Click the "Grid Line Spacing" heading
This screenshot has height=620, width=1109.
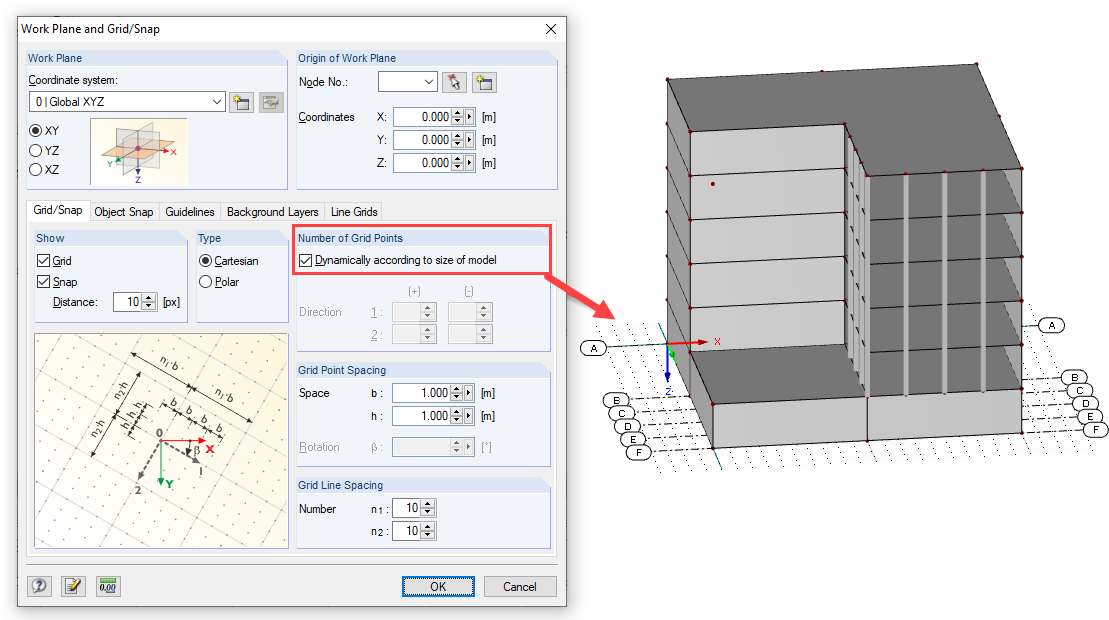coord(340,485)
